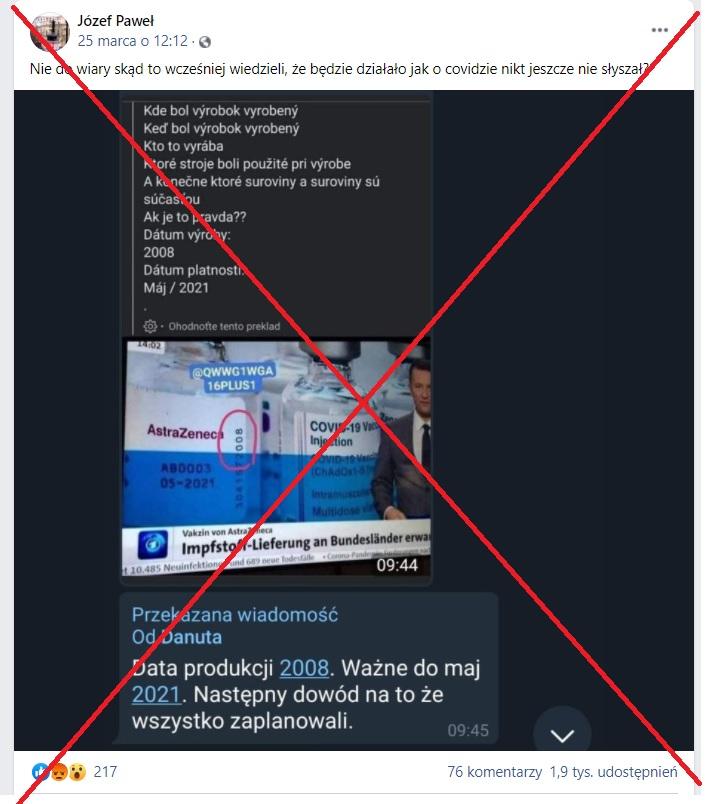The image size is (710, 804).
Task: Click the linked year 2021 in message
Action: 156,694
